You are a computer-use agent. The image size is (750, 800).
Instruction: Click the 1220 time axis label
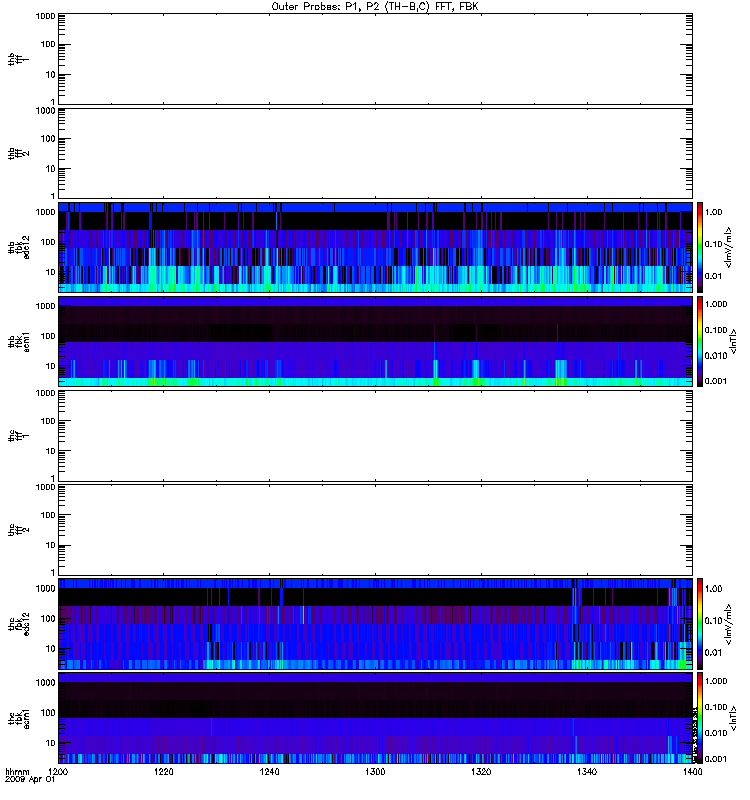[x=163, y=771]
